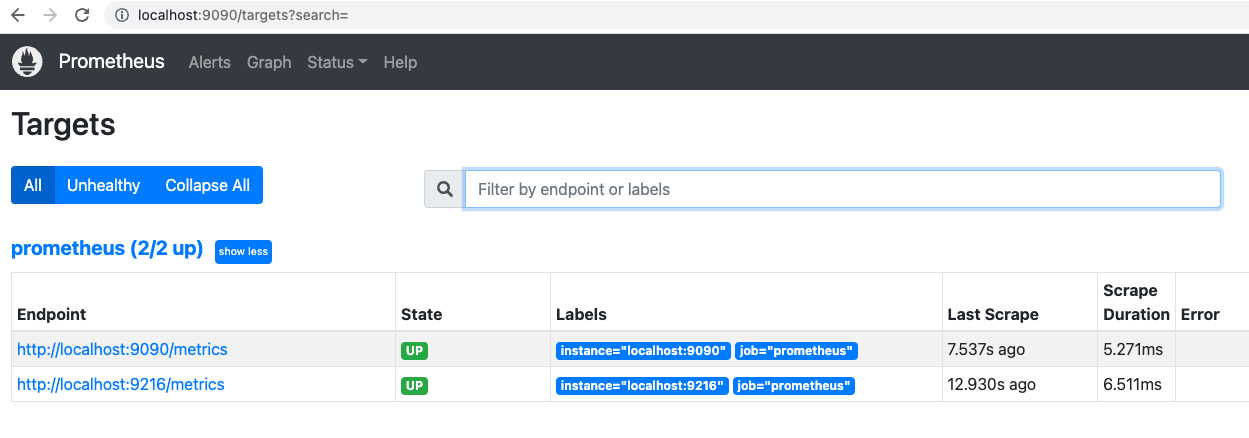Screen dimensions: 1249x438
Task: Click the Collapse All button
Action: click(x=208, y=185)
